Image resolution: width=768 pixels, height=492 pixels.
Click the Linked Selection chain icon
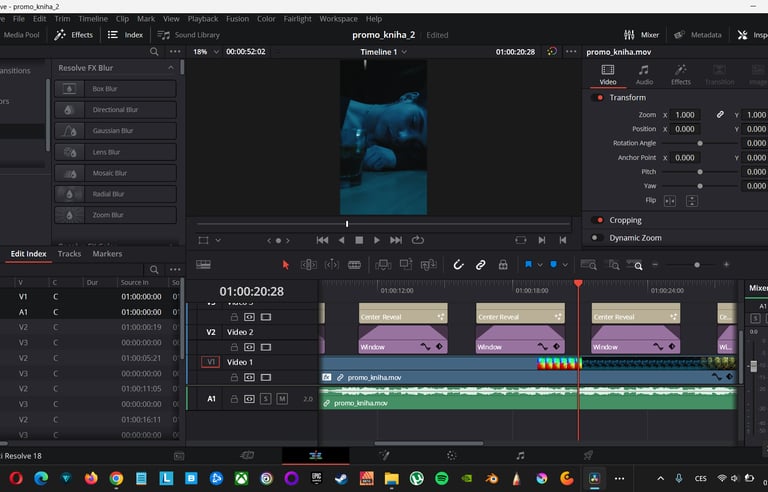click(x=480, y=265)
